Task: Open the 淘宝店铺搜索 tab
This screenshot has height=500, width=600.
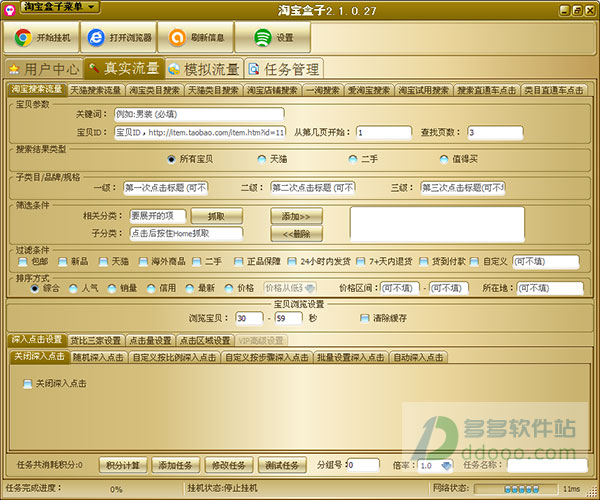Action: coord(272,90)
